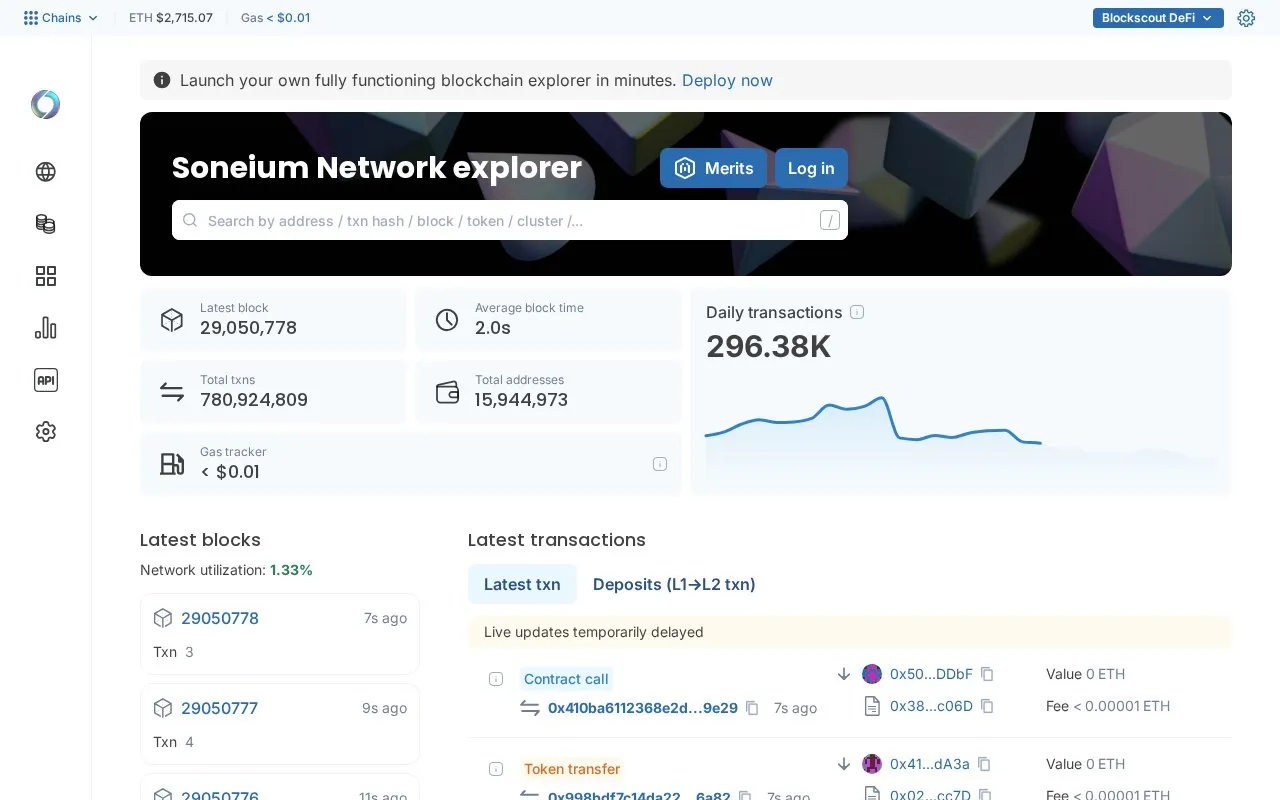Click the Log in button
Image resolution: width=1280 pixels, height=800 pixels.
point(811,168)
